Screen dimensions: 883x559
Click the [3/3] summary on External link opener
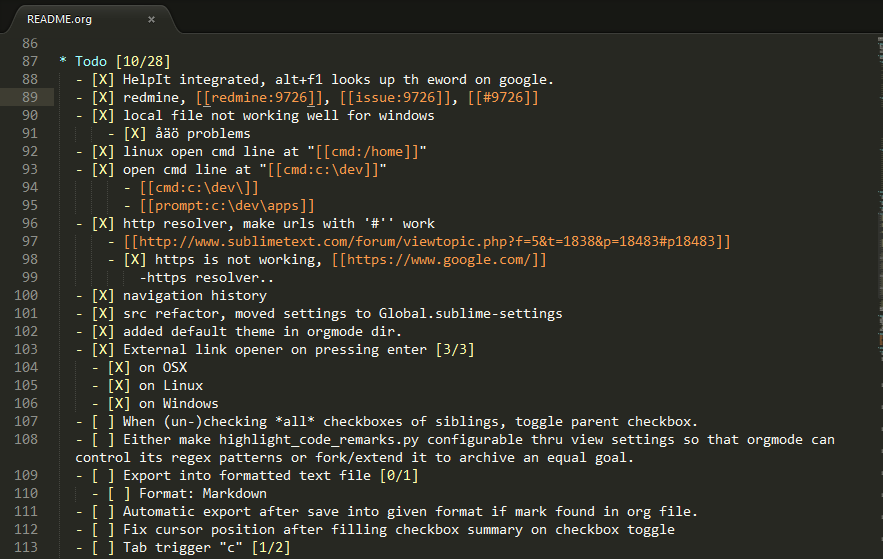click(x=455, y=350)
